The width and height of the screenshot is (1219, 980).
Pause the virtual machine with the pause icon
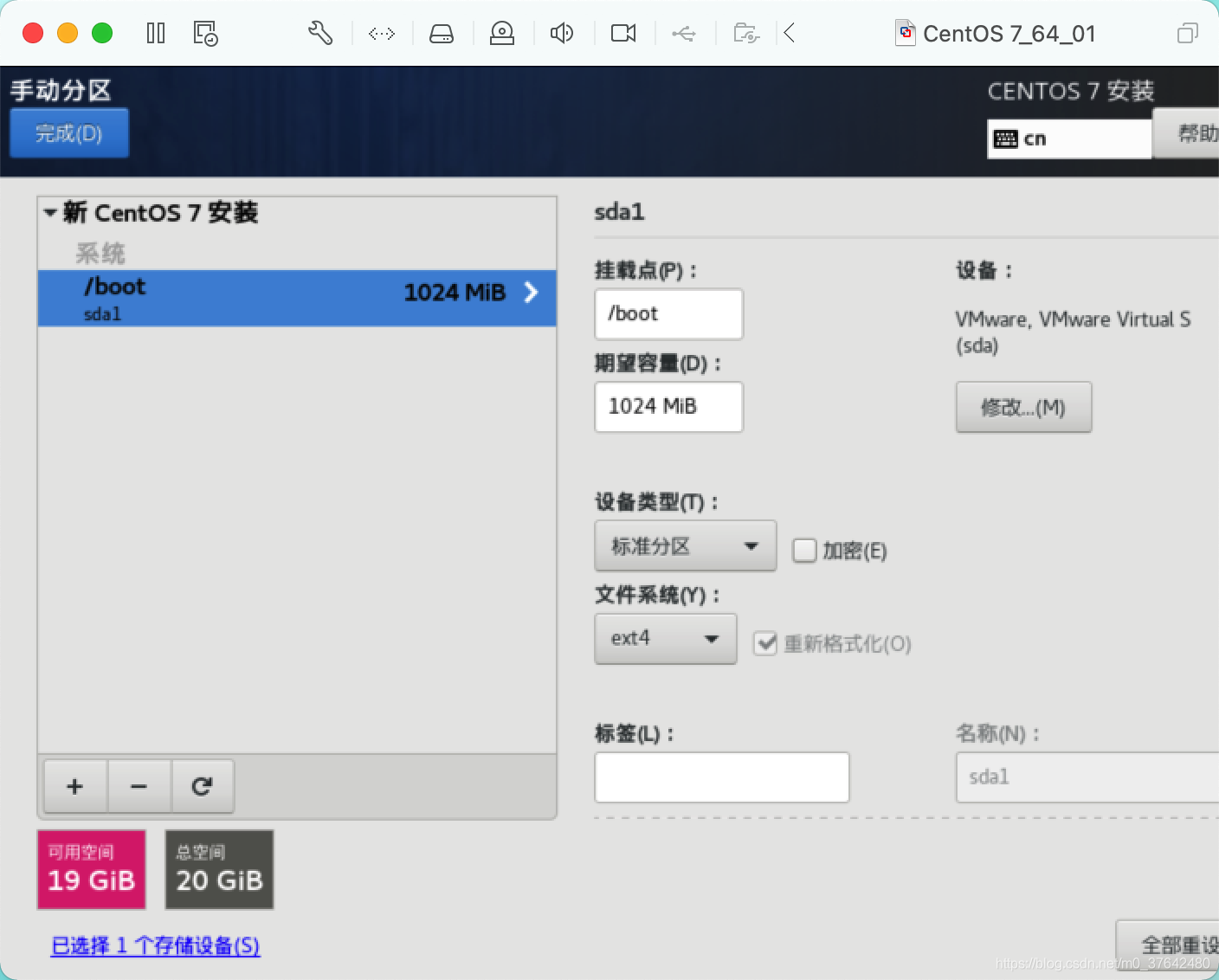156,34
